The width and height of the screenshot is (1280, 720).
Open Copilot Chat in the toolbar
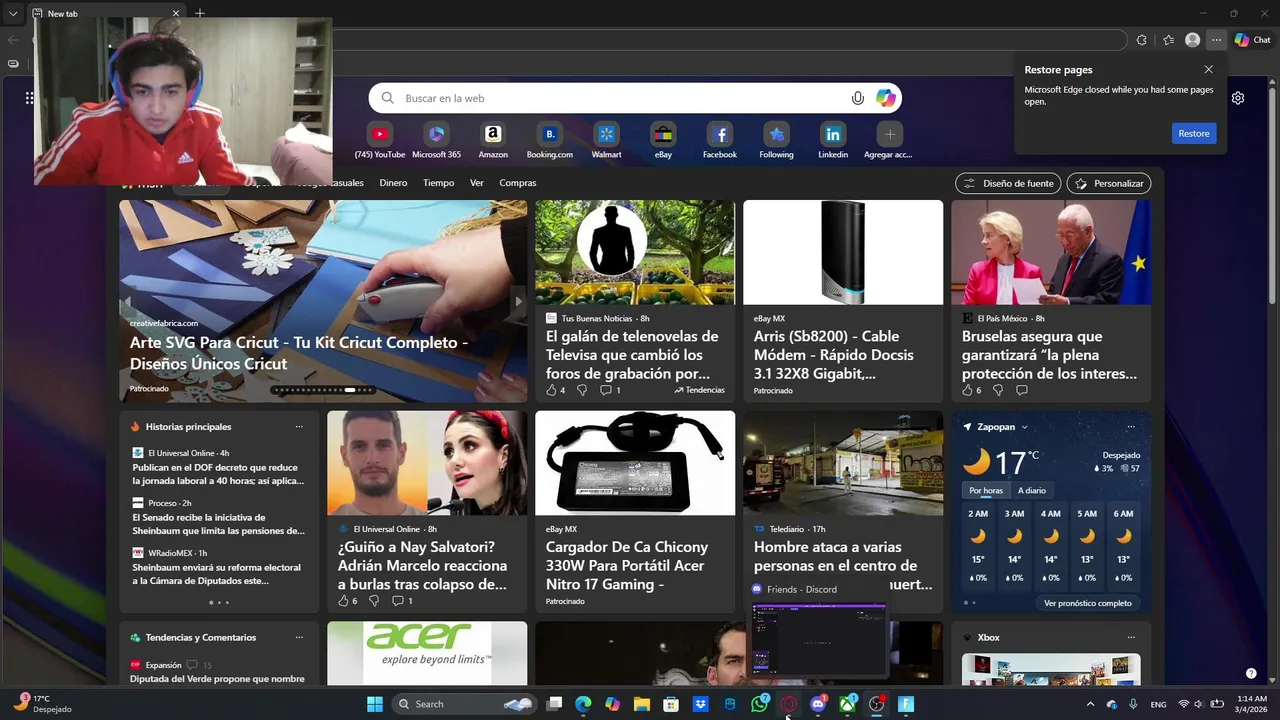pyautogui.click(x=1252, y=40)
